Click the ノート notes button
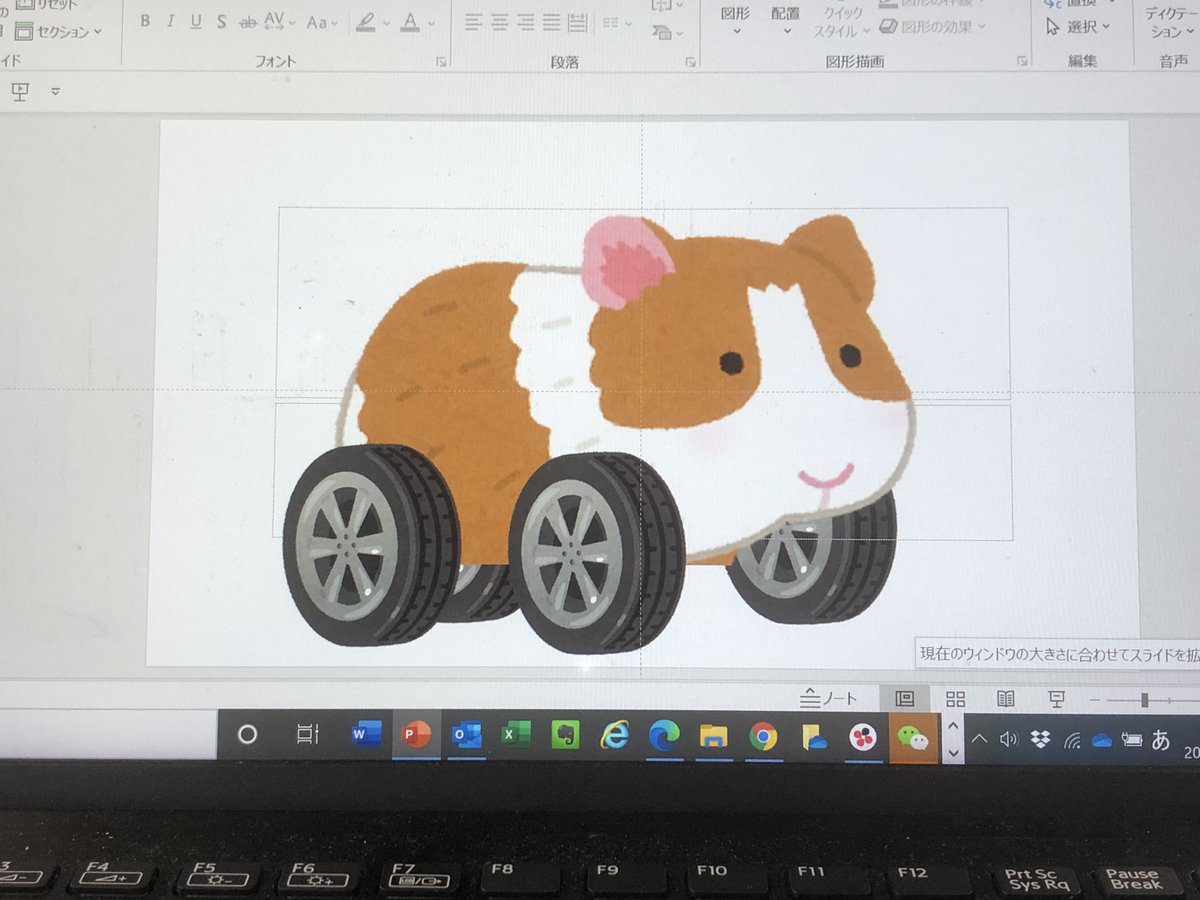Viewport: 1200px width, 900px height. coord(830,698)
